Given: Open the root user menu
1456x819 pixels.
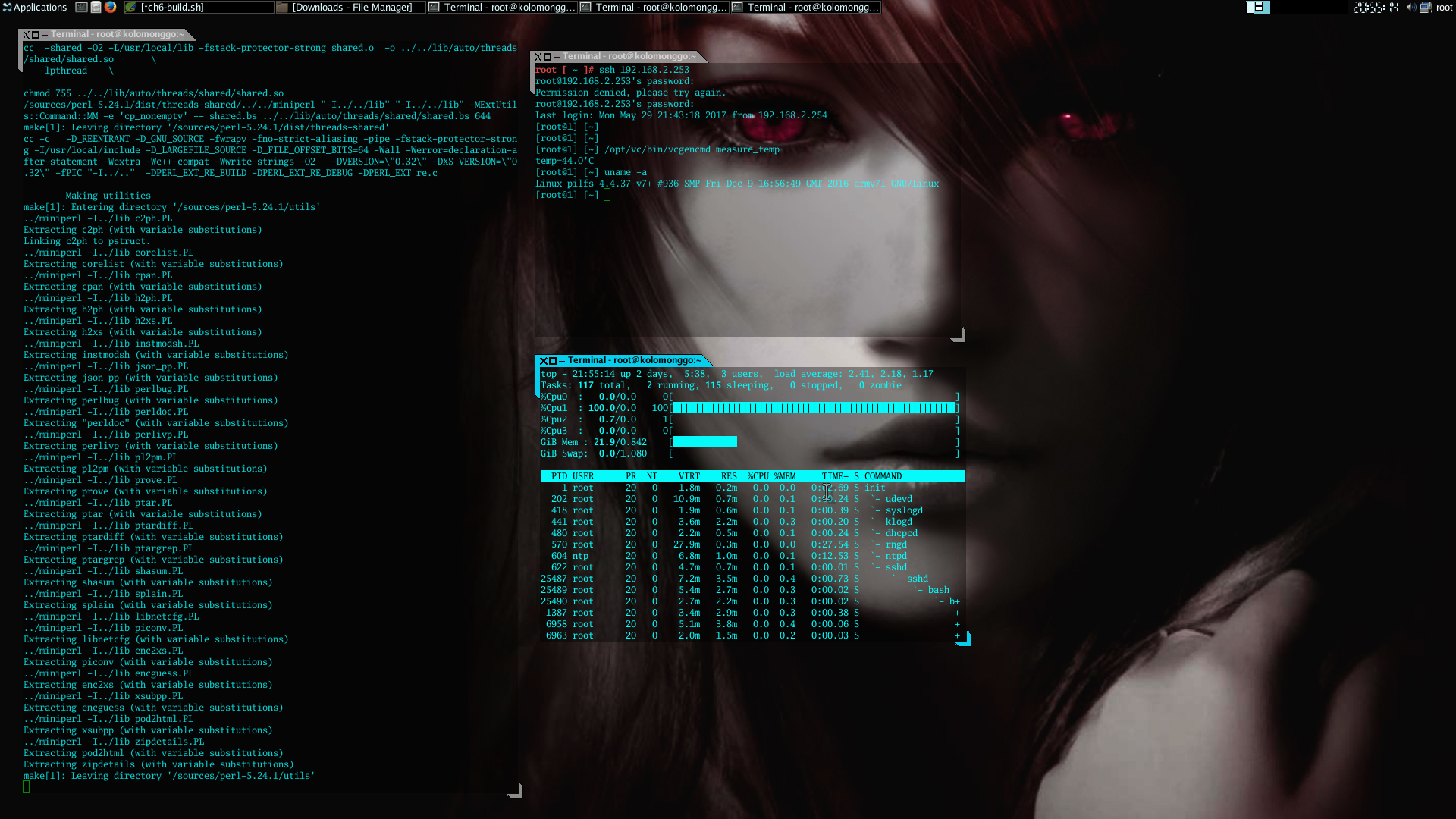Looking at the screenshot, I should [1445, 7].
